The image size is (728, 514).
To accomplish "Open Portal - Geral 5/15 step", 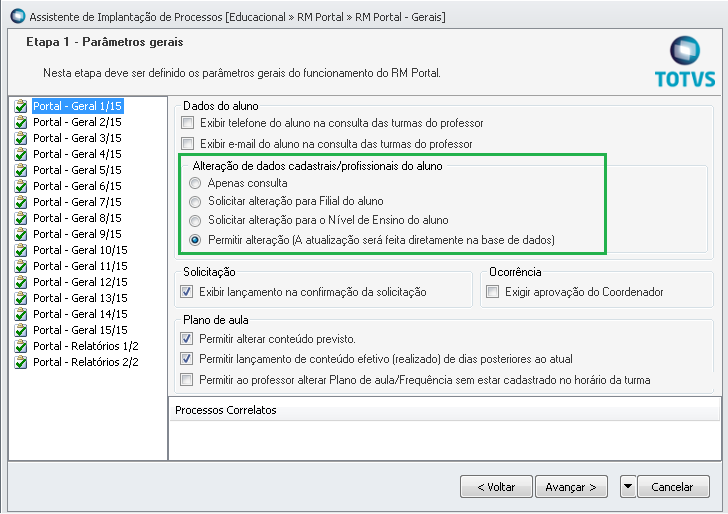I will pyautogui.click(x=78, y=170).
